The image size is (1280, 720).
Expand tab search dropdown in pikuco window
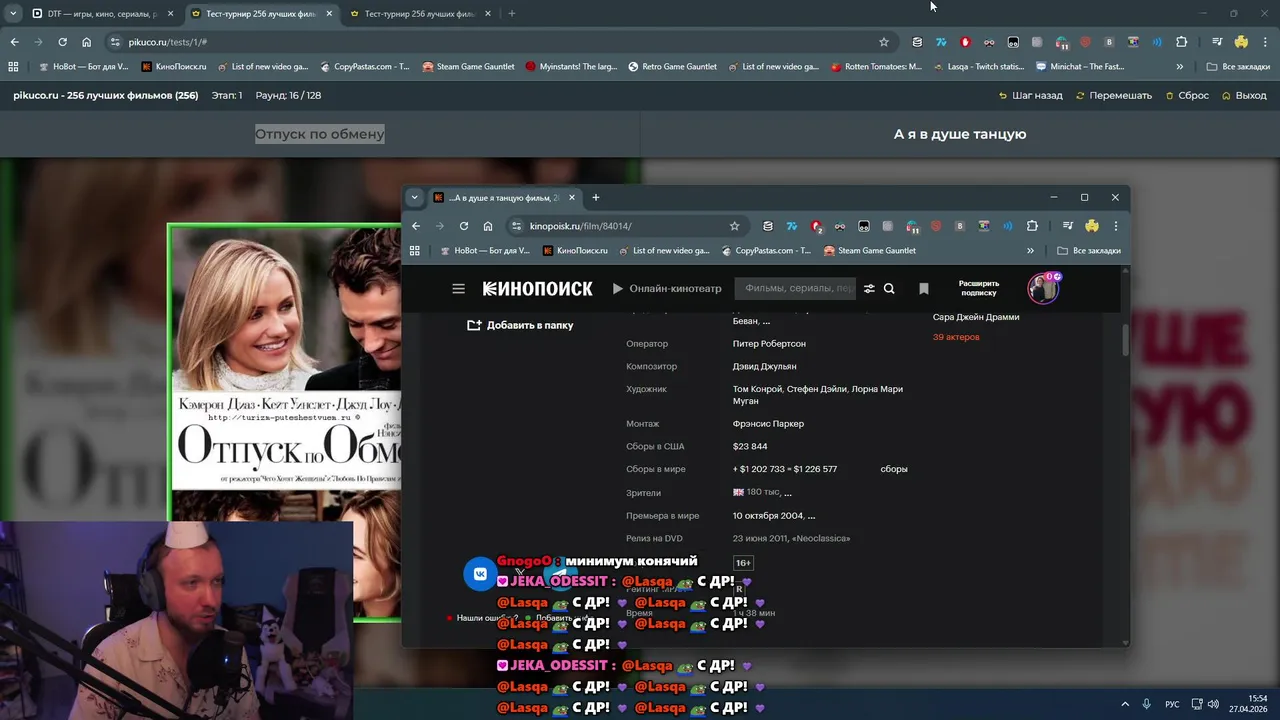[x=13, y=14]
